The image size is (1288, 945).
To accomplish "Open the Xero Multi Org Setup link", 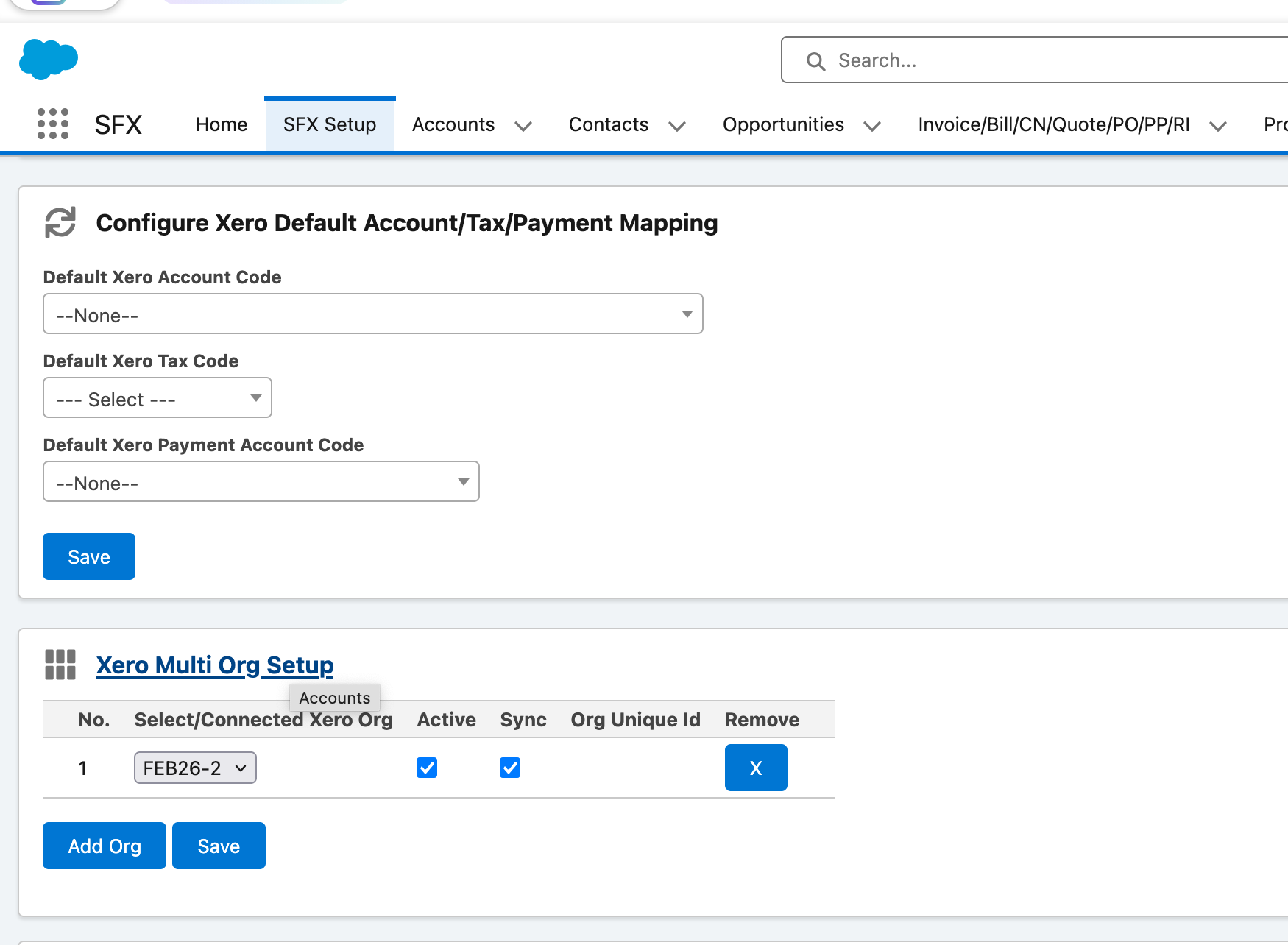I will [215, 665].
